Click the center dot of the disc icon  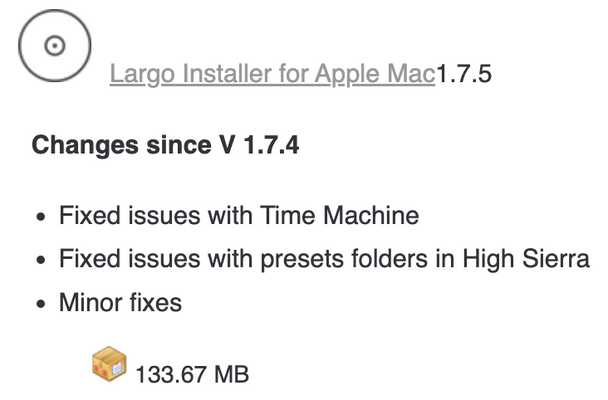[55, 46]
